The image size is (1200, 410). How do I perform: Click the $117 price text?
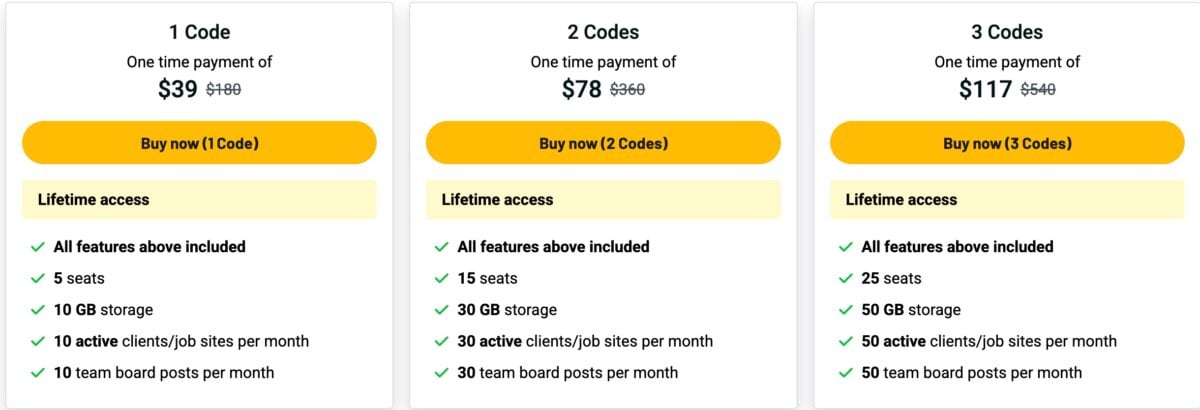pos(985,89)
